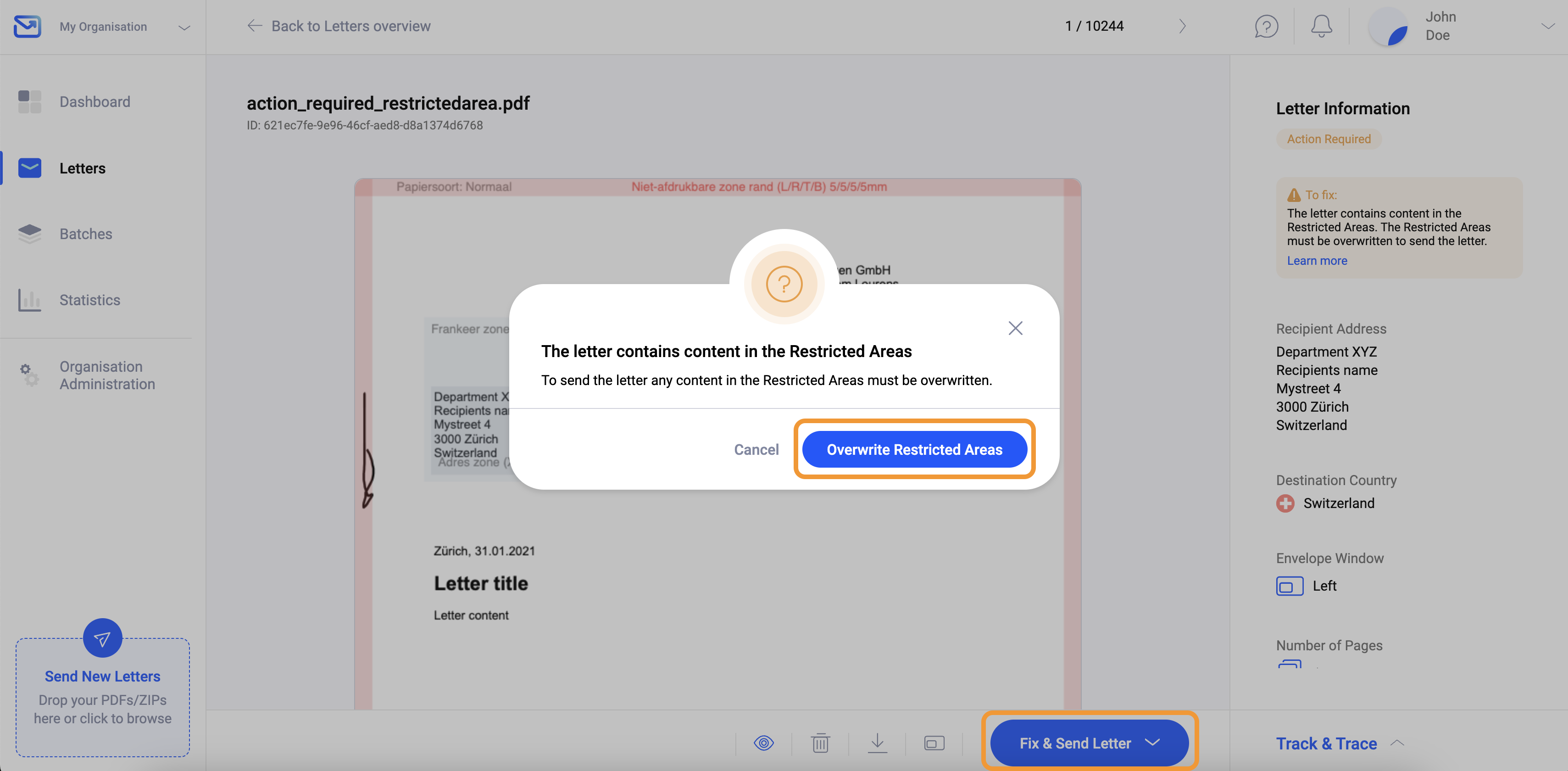The image size is (1568, 771).
Task: Click the Learn more link
Action: click(1317, 261)
